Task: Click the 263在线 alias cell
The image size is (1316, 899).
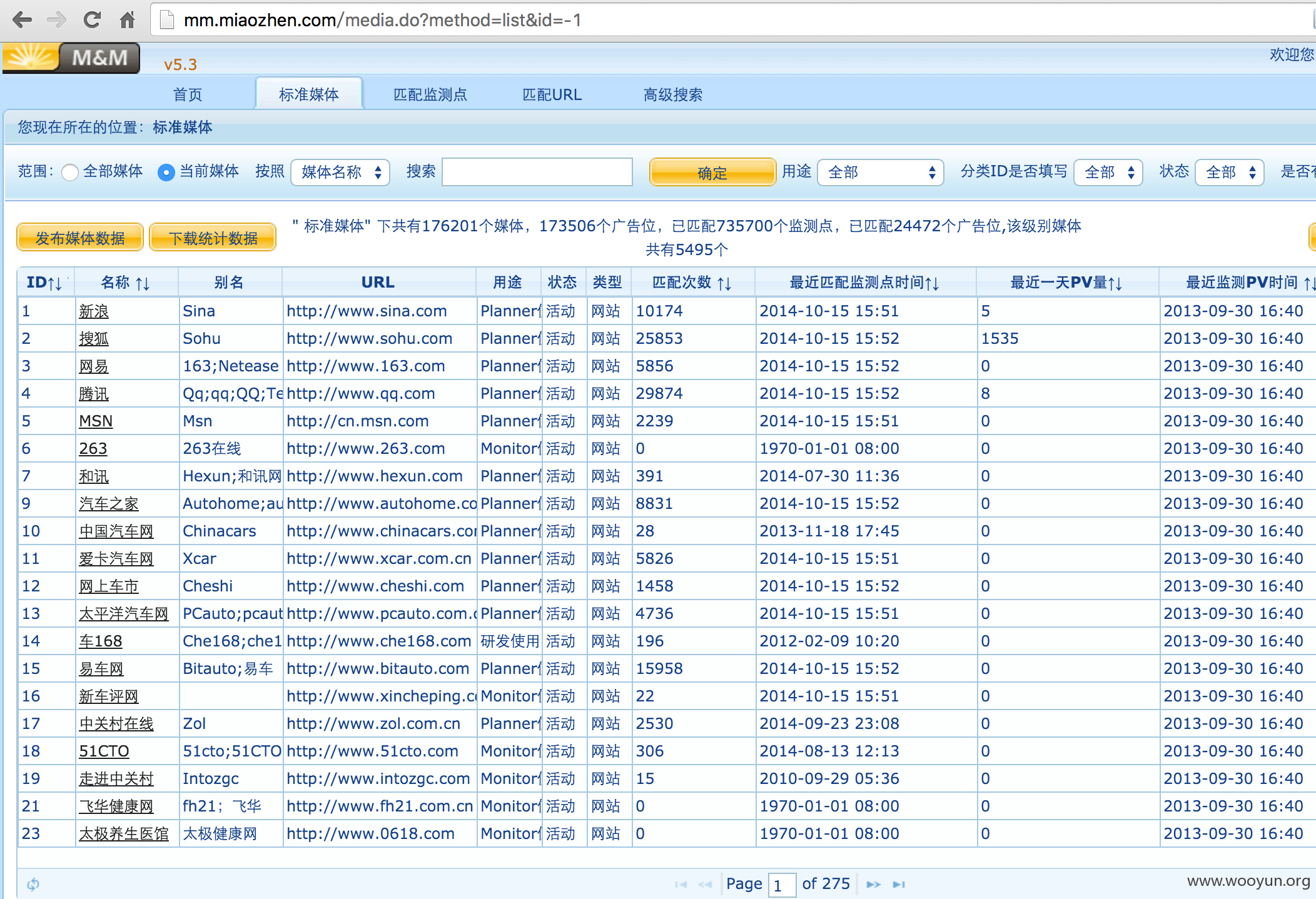Action: click(x=231, y=448)
